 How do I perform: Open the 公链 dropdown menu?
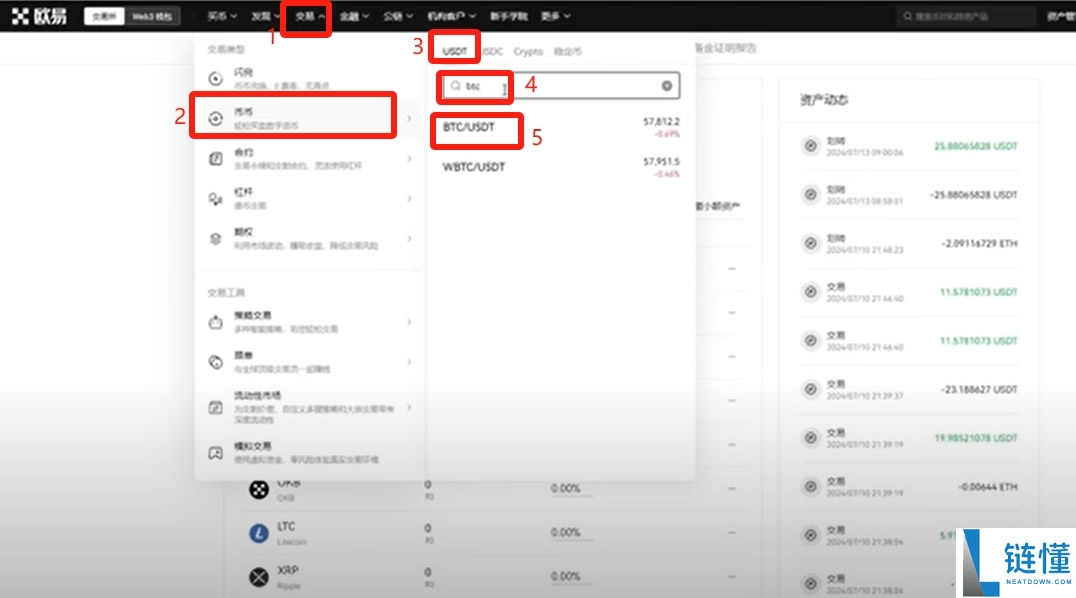coord(398,16)
